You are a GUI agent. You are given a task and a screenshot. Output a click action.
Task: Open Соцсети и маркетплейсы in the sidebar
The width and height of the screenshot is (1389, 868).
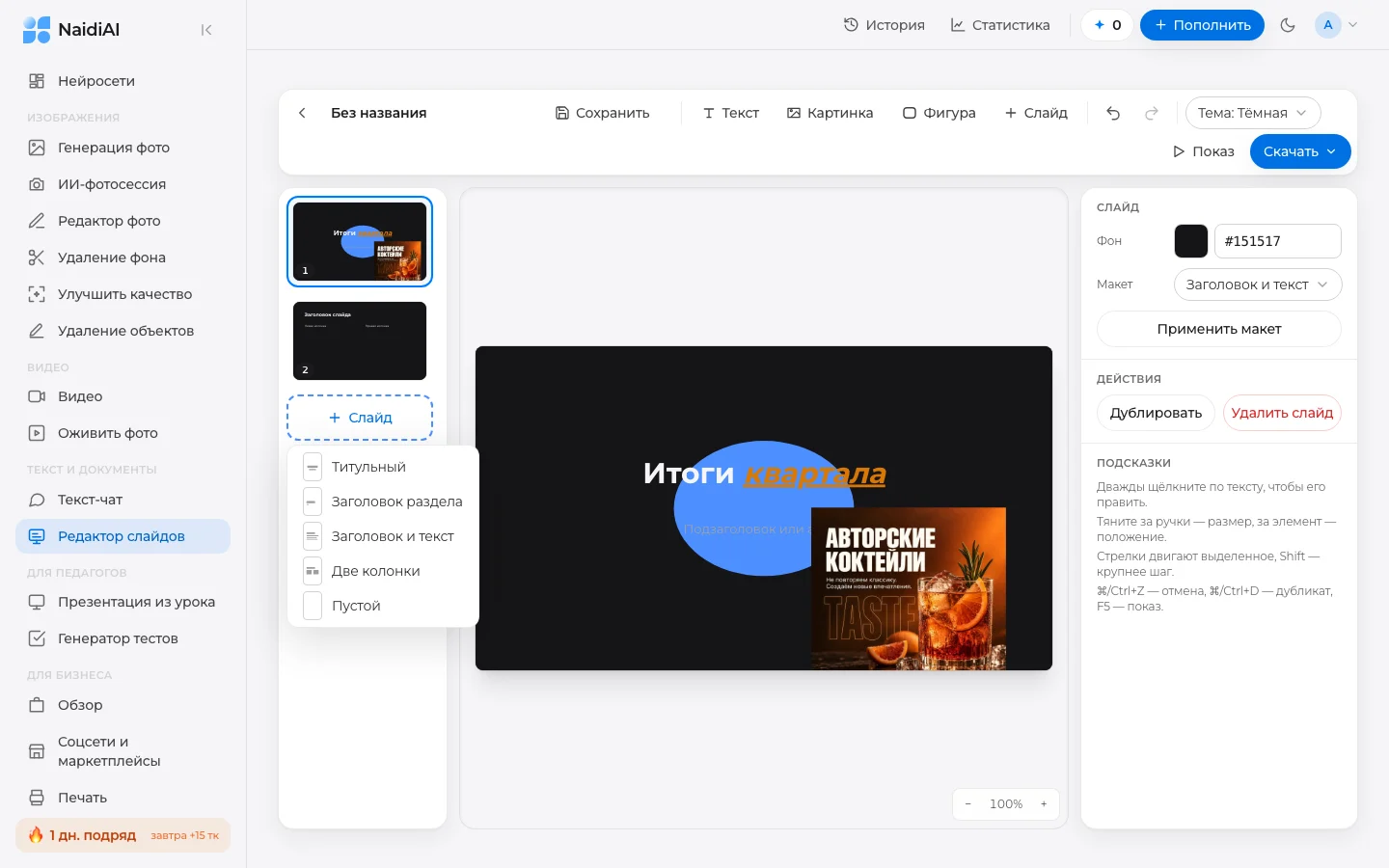123,751
